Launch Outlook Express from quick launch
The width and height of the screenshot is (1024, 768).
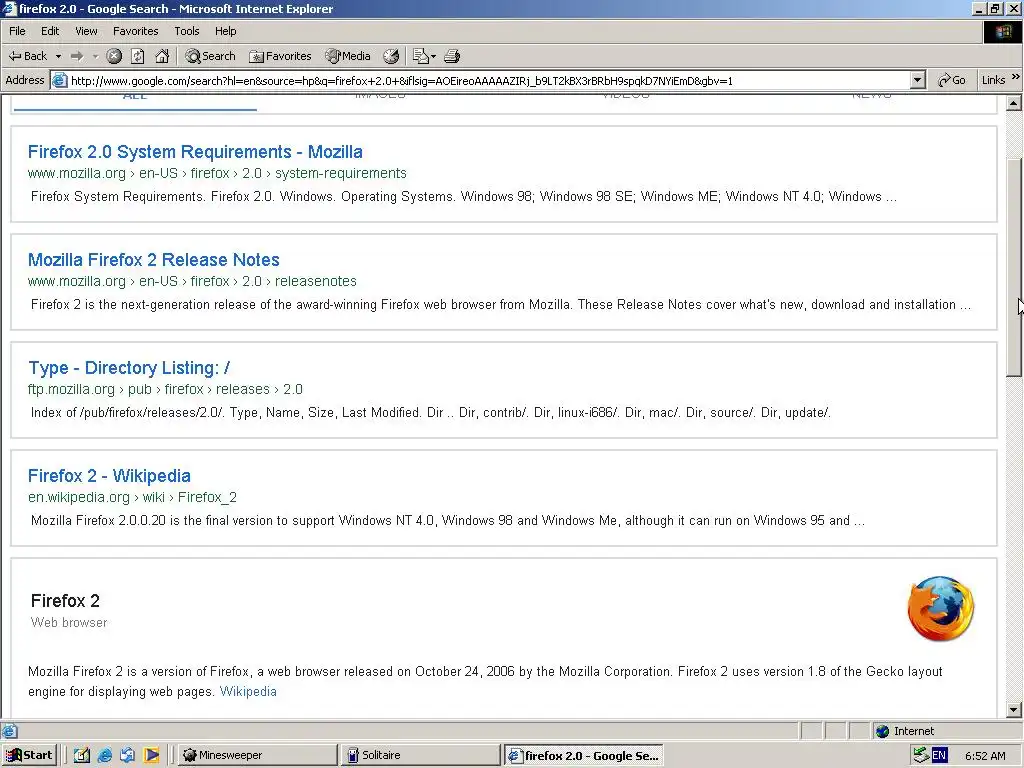pyautogui.click(x=128, y=755)
